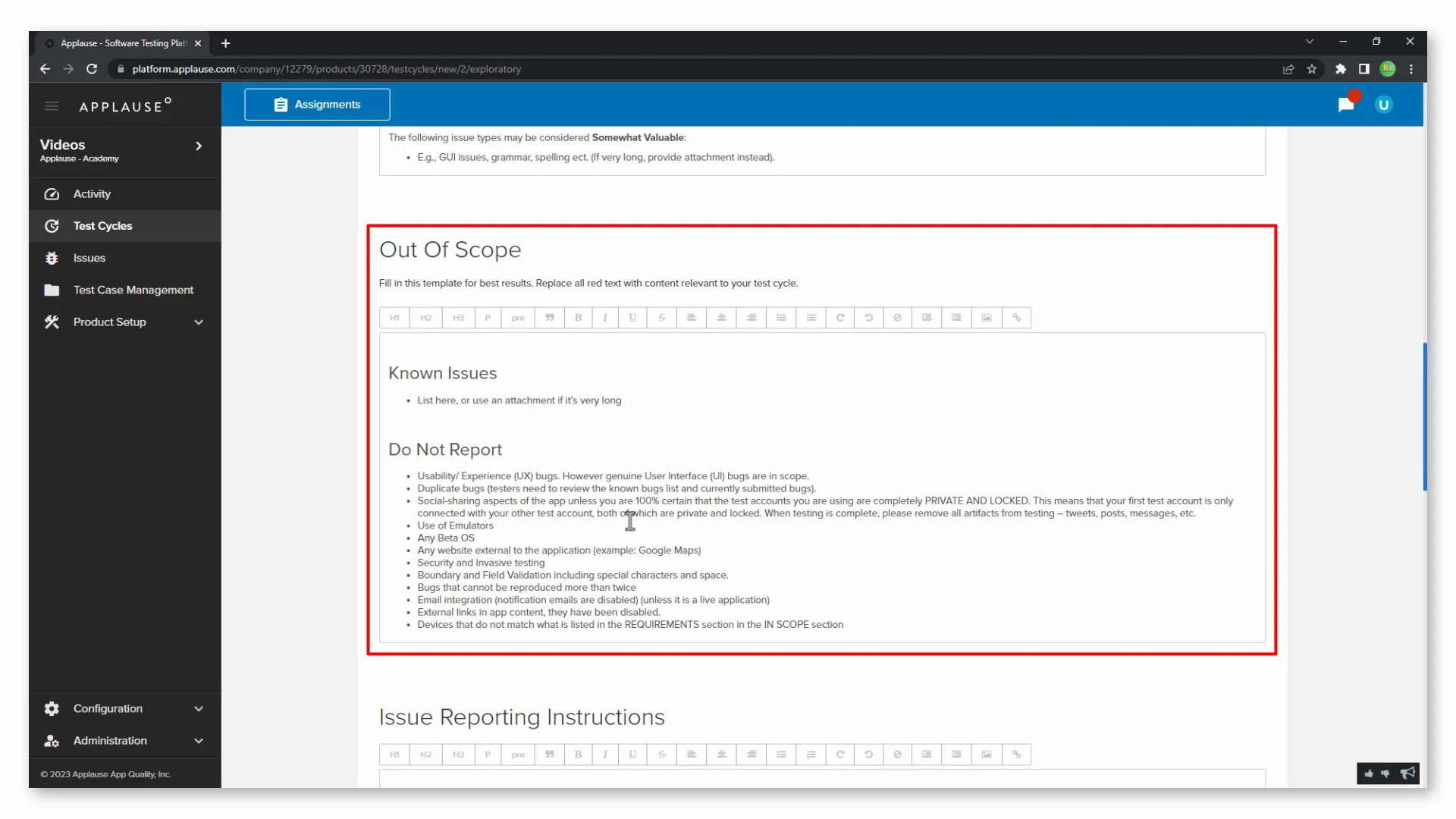Image resolution: width=1456 pixels, height=819 pixels.
Task: Open Videos product switcher chevron
Action: pos(199,146)
